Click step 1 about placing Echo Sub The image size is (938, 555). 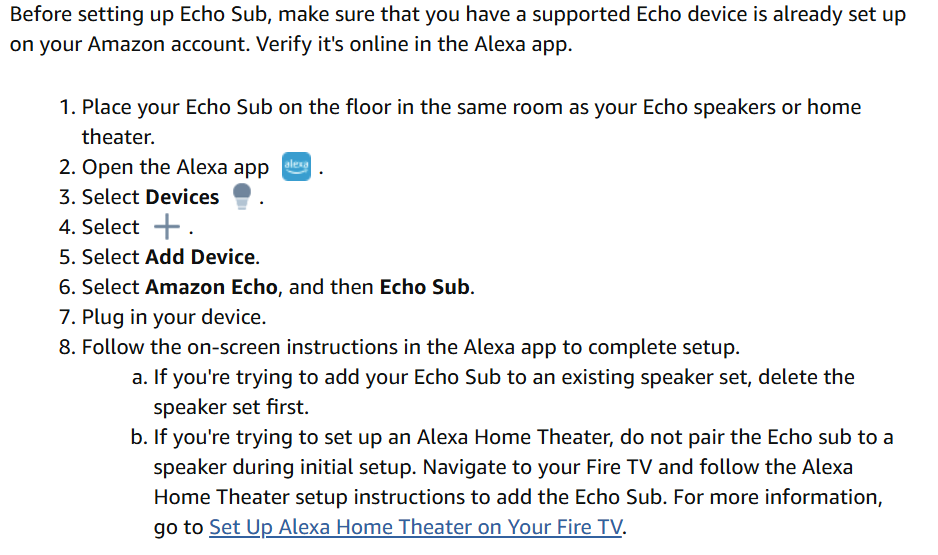470,107
